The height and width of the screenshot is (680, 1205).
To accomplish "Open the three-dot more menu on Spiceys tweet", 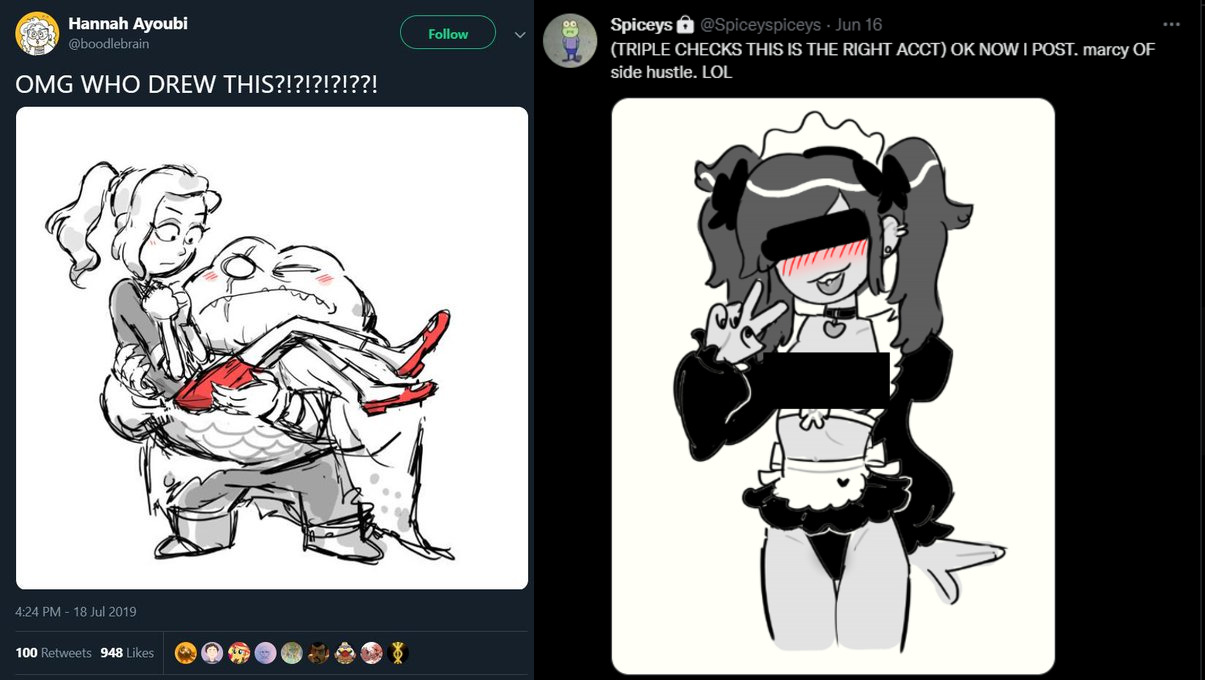I will 1171,24.
